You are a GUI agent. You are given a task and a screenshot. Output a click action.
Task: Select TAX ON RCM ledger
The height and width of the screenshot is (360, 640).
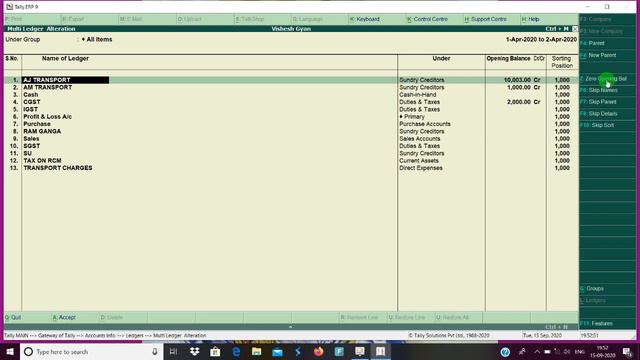(42, 161)
